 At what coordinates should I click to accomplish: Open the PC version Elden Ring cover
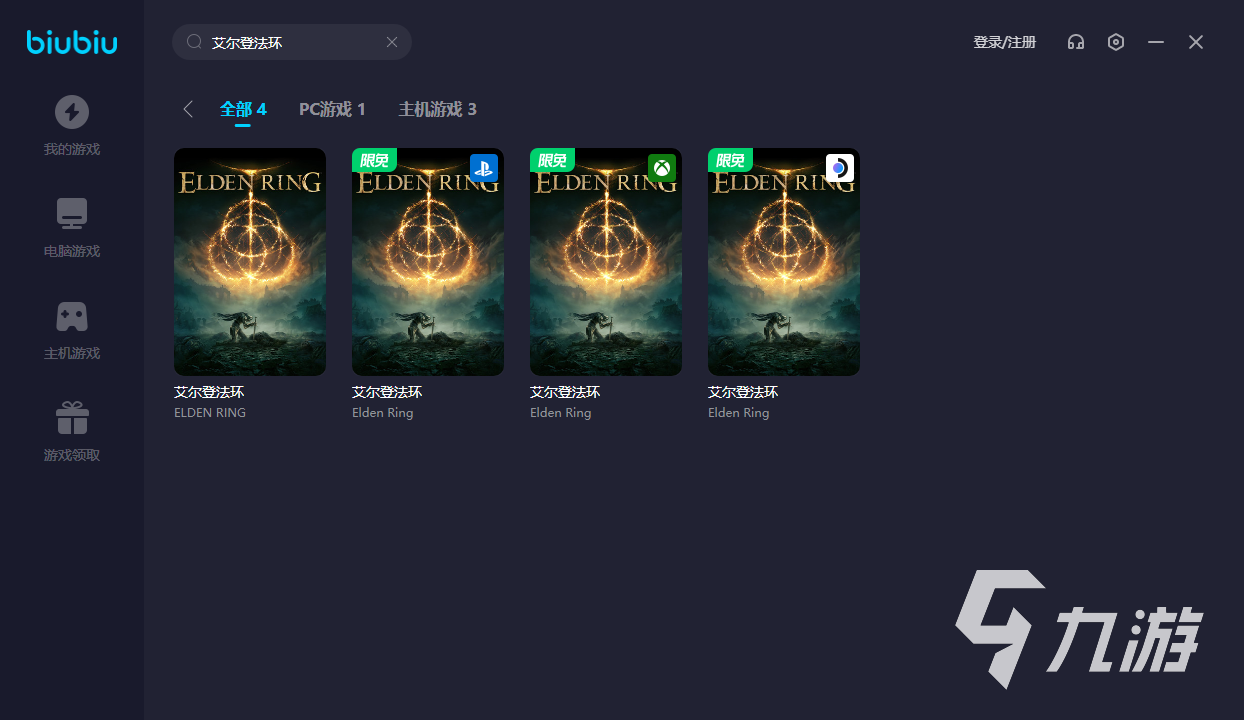[250, 262]
